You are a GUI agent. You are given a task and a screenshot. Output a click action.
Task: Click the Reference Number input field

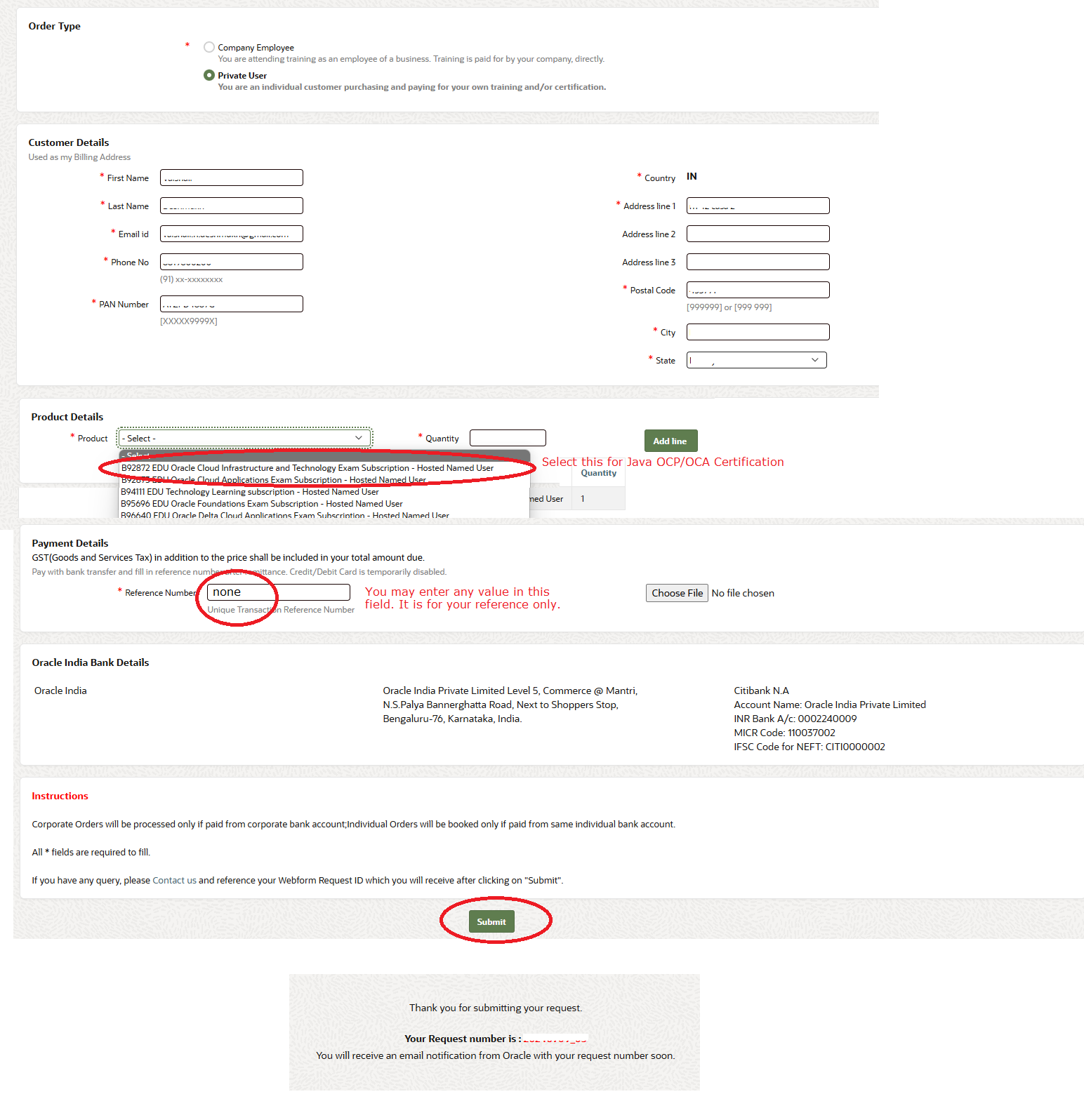point(279,592)
